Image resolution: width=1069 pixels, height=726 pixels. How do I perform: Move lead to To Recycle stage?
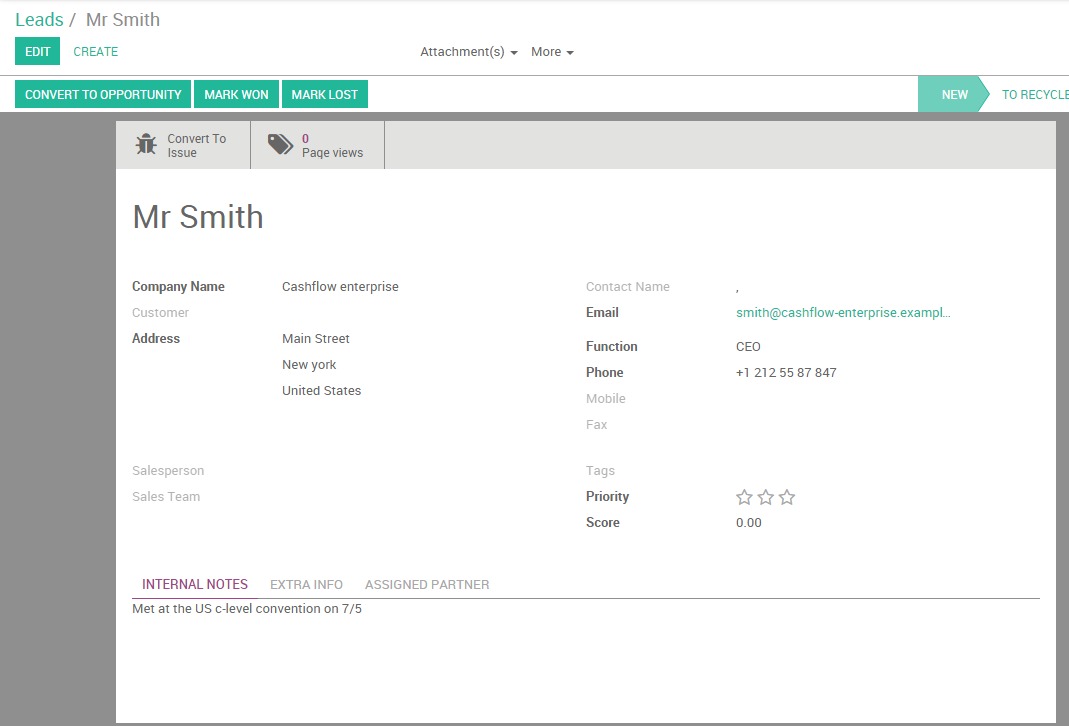(1034, 94)
